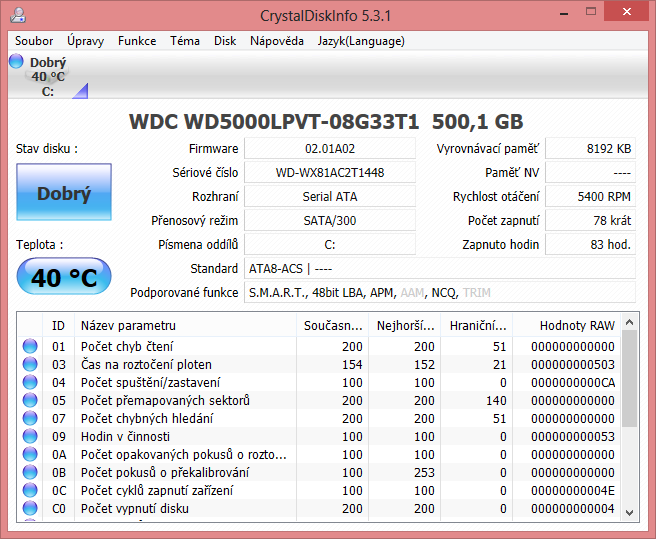
Task: Click the Hodnoty RAW column header
Action: 577,325
